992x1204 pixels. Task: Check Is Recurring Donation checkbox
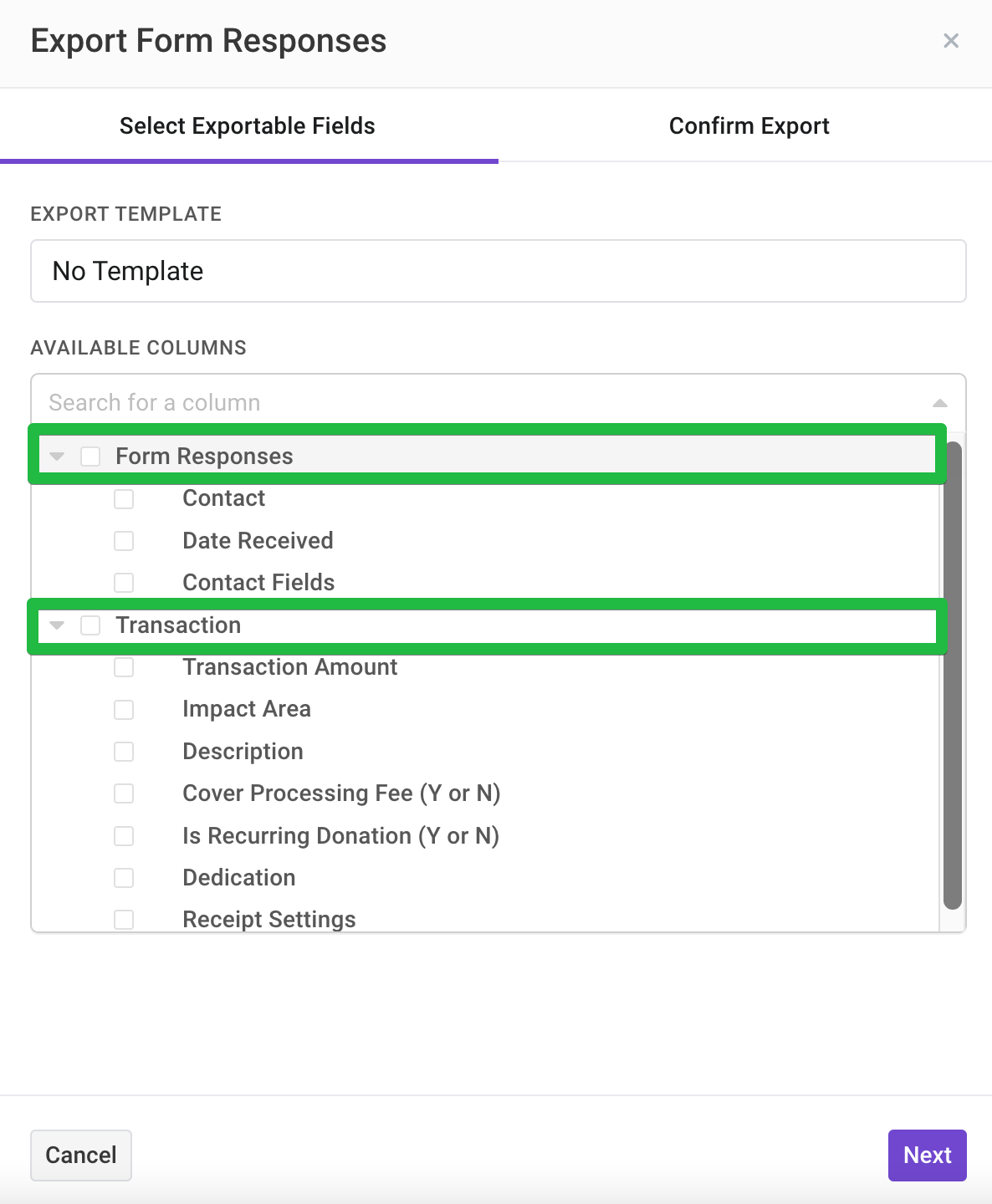pos(124,836)
